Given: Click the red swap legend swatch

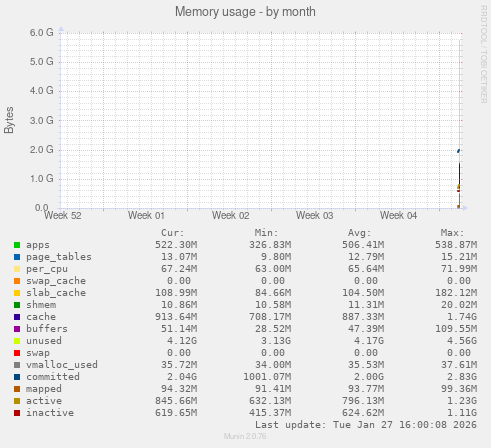Looking at the screenshot, I should tap(17, 353).
